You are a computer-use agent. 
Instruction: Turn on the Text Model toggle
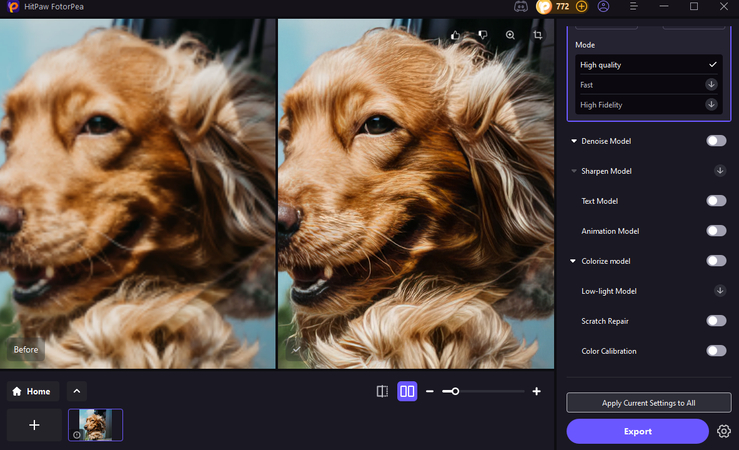click(x=715, y=201)
